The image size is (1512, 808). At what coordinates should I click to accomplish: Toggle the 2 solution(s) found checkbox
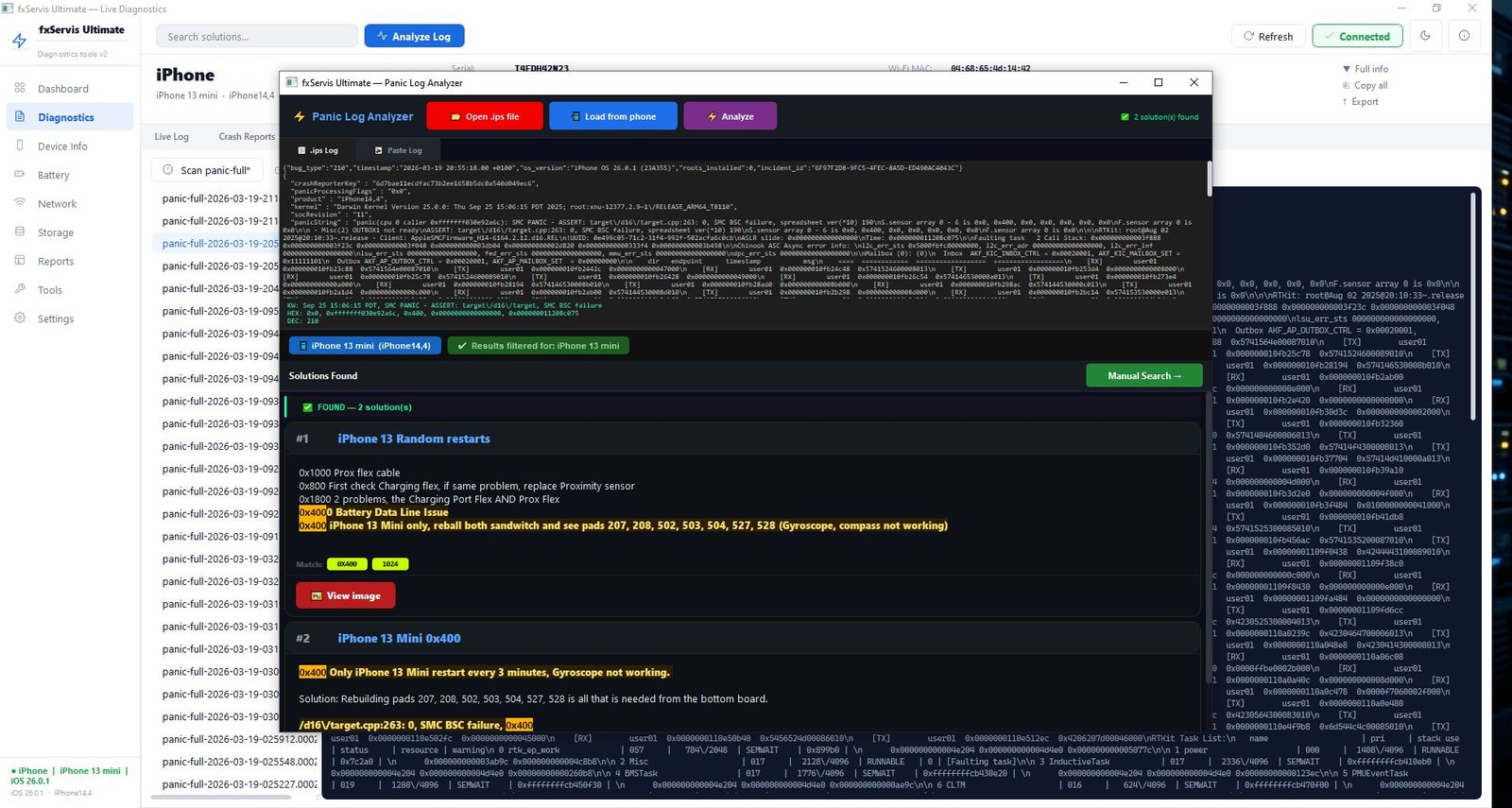click(1125, 117)
